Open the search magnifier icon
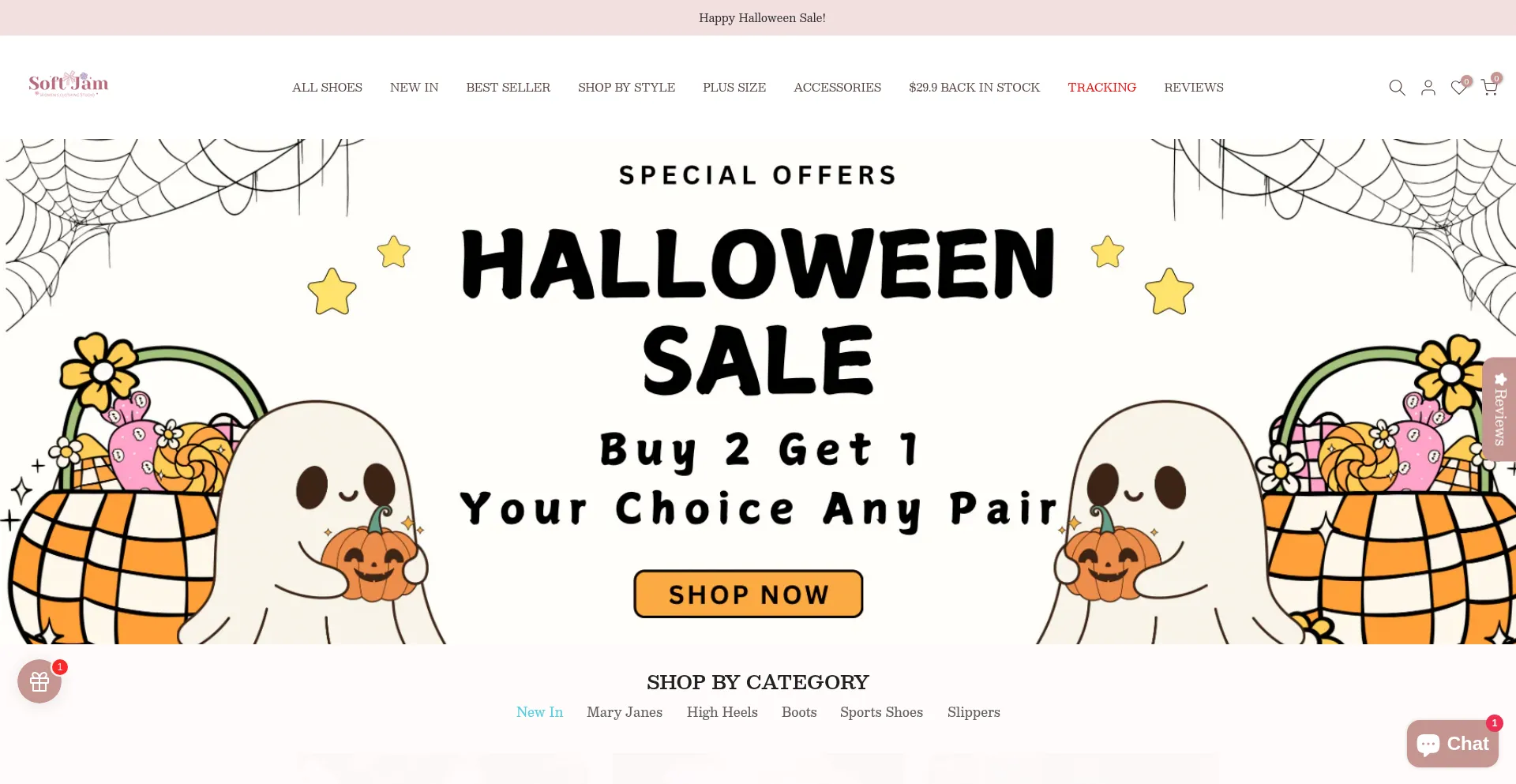The image size is (1516, 784). click(1397, 88)
